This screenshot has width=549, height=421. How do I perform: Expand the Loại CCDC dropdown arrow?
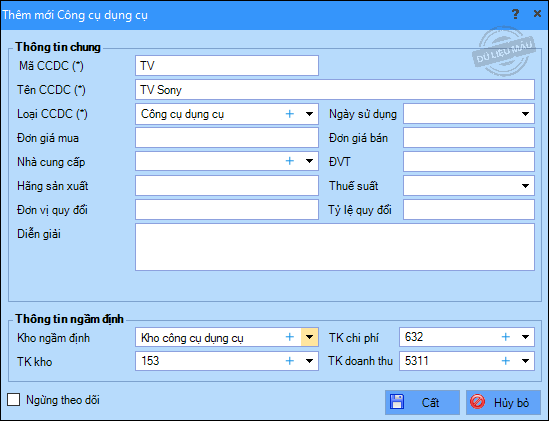coord(310,114)
